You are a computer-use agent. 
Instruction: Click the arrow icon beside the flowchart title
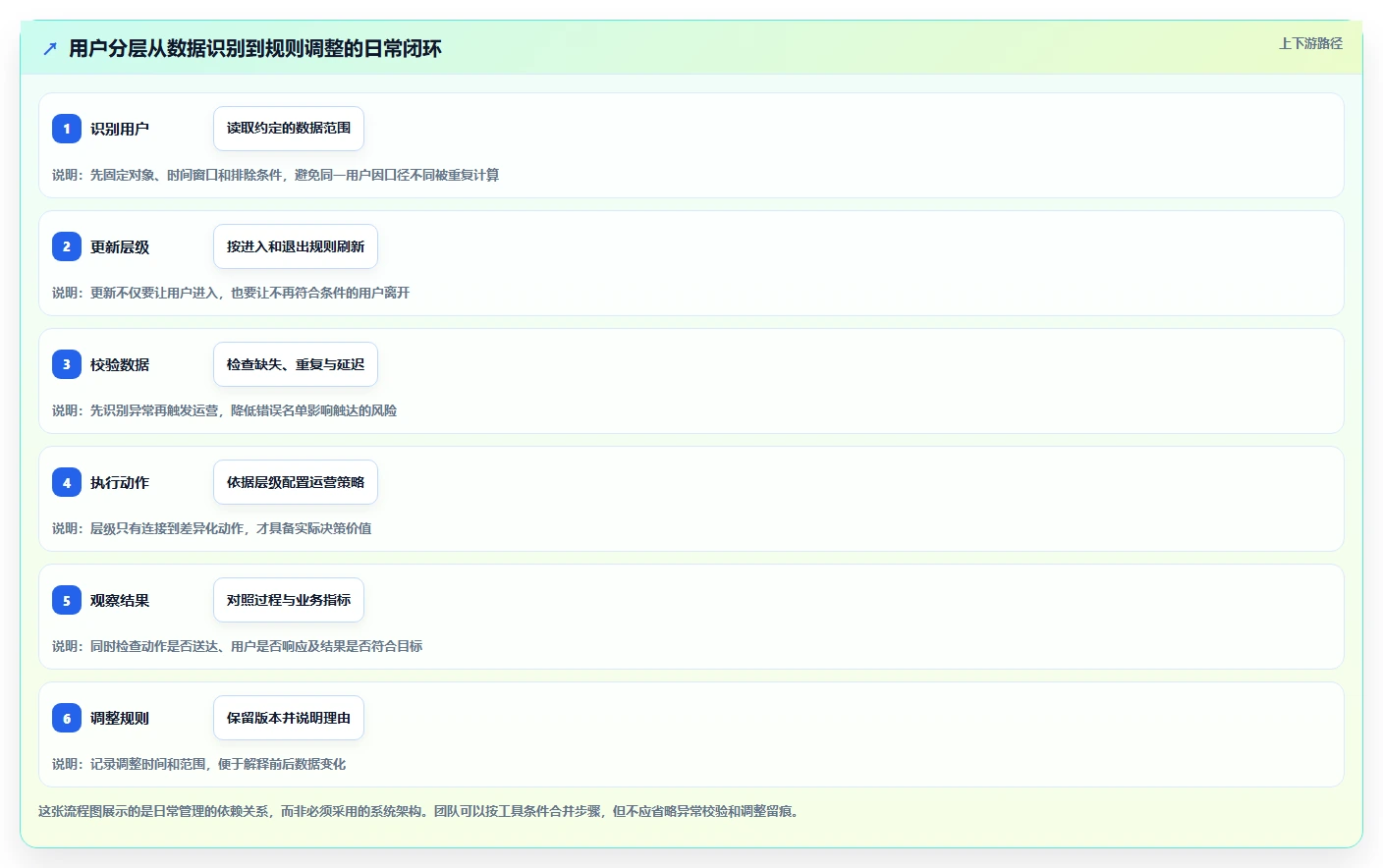tap(50, 48)
